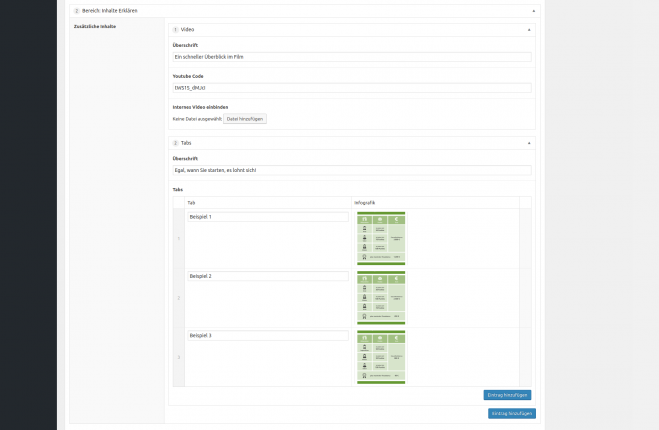The height and width of the screenshot is (430, 659).
Task: Click the Beispiel 1 tab name field
Action: [267, 217]
